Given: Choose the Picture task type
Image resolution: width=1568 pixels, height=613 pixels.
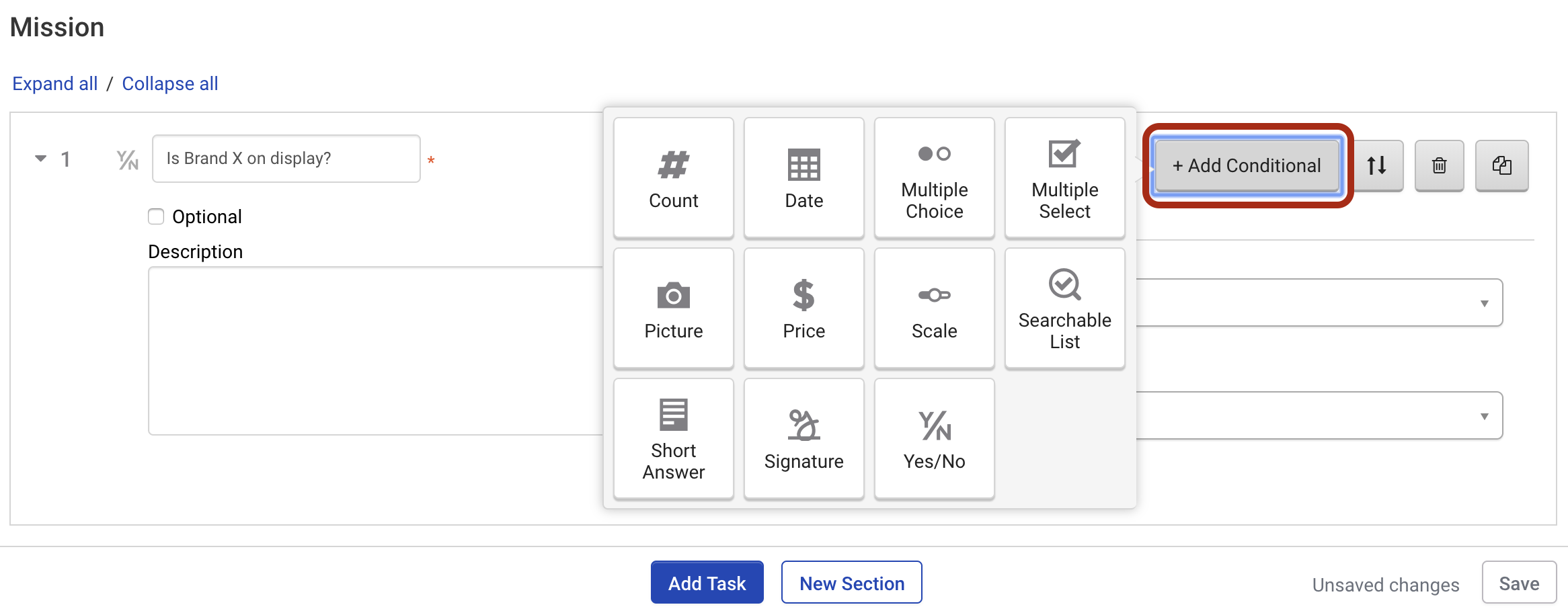Looking at the screenshot, I should point(673,308).
